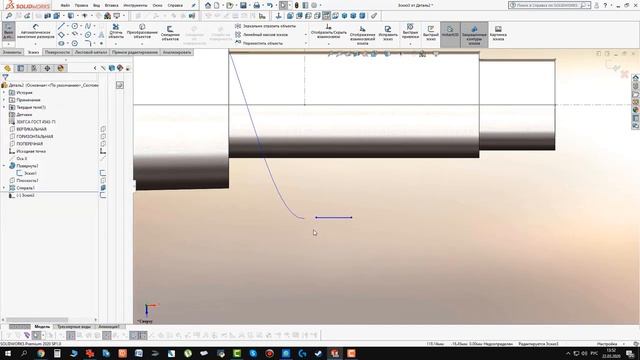Open the DimXpertManager tab icon

(x=47, y=68)
